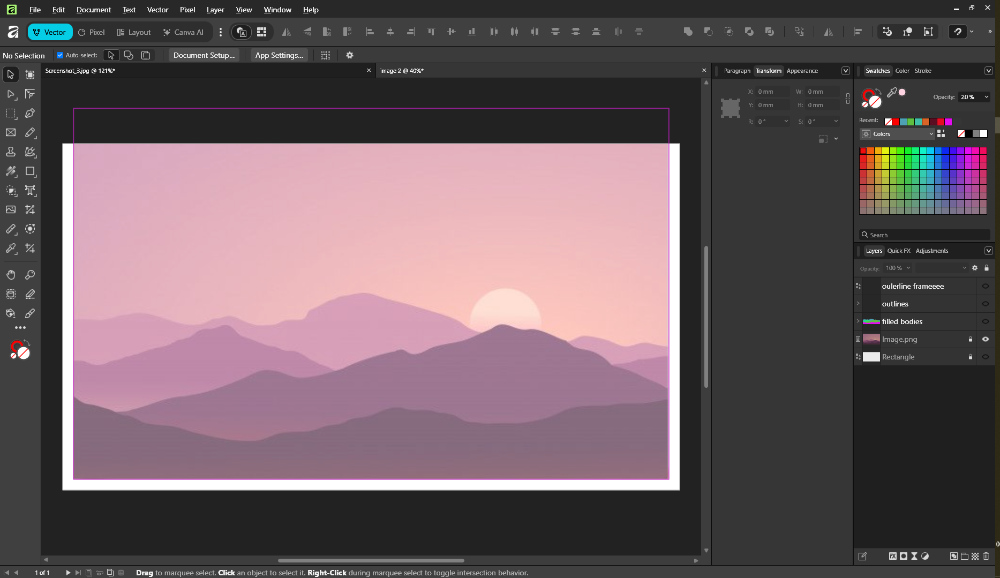The height and width of the screenshot is (578, 1000).
Task: Select the Hand view tool
Action: pos(11,275)
